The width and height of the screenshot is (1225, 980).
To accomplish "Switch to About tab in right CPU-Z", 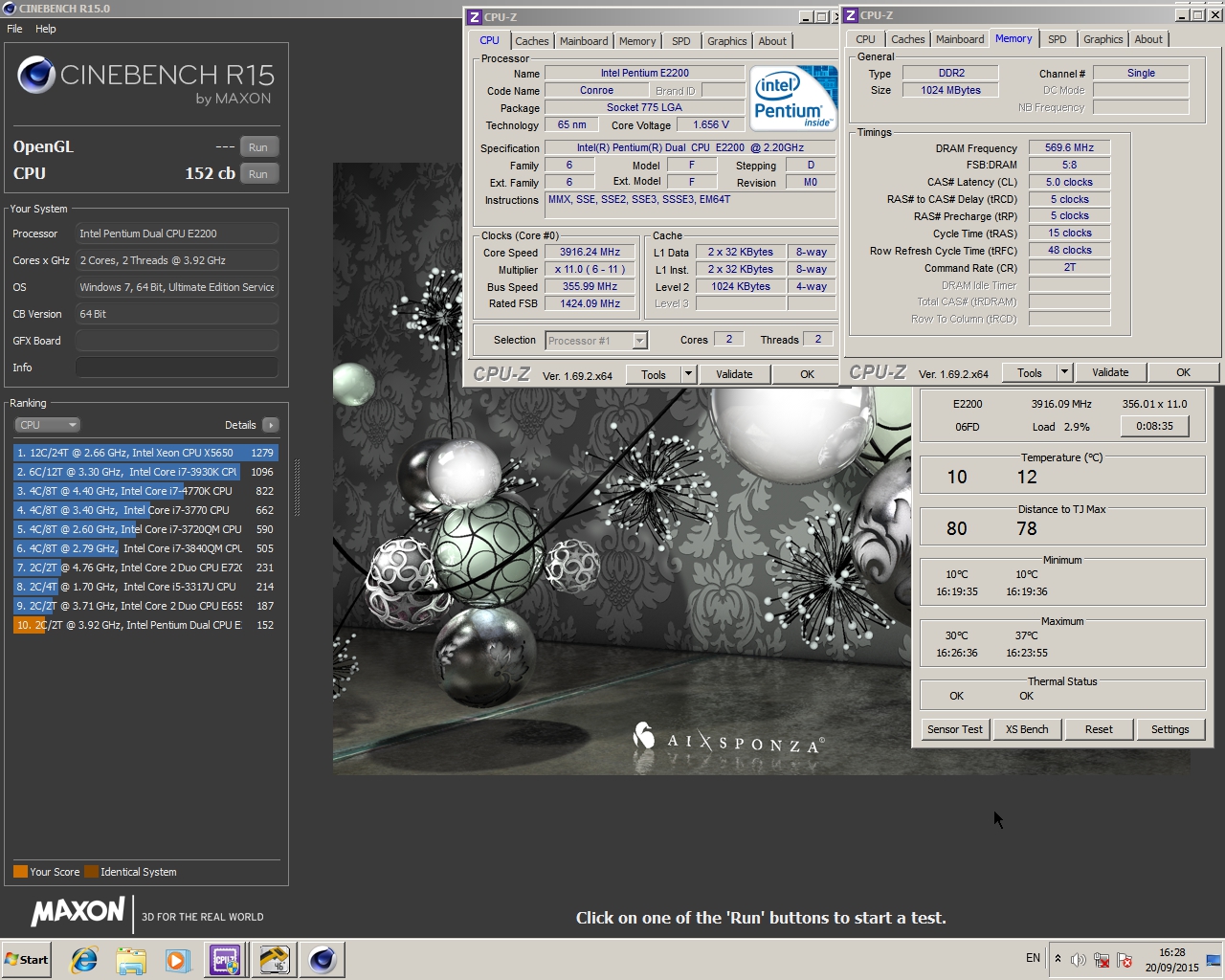I will [x=1148, y=39].
